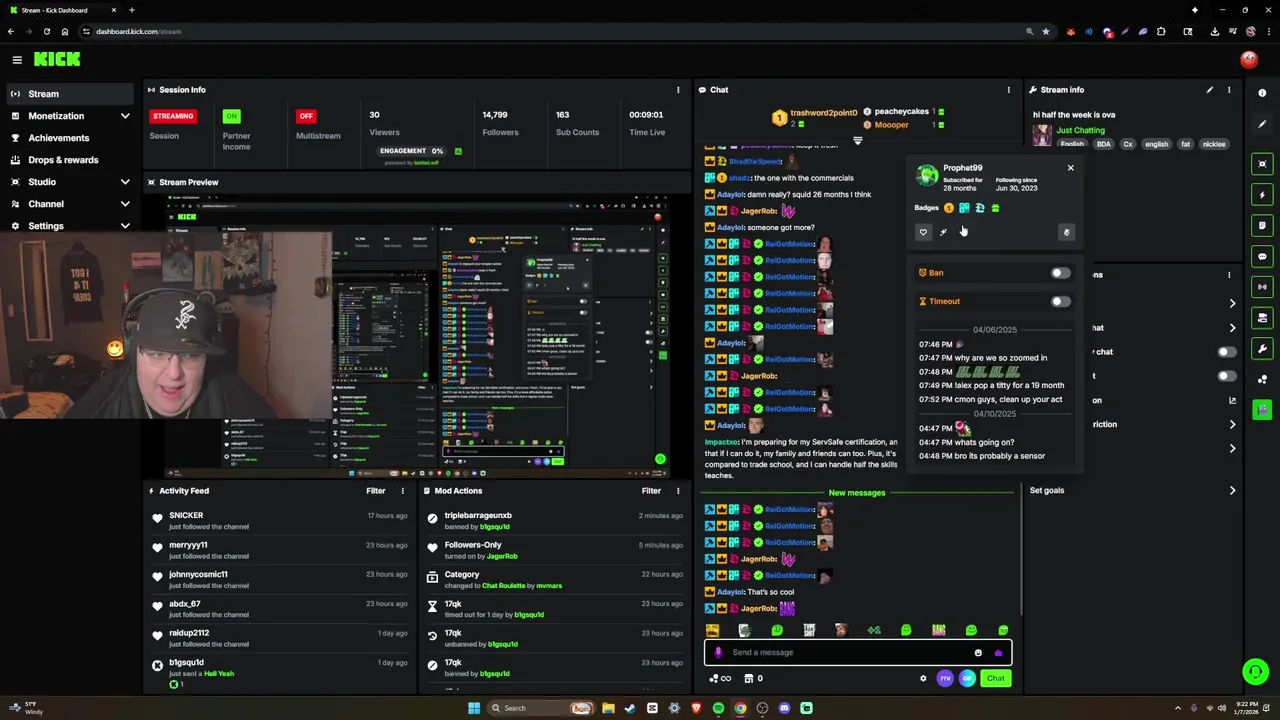
Task: Expand the Settings sidebar section
Action: point(124,226)
